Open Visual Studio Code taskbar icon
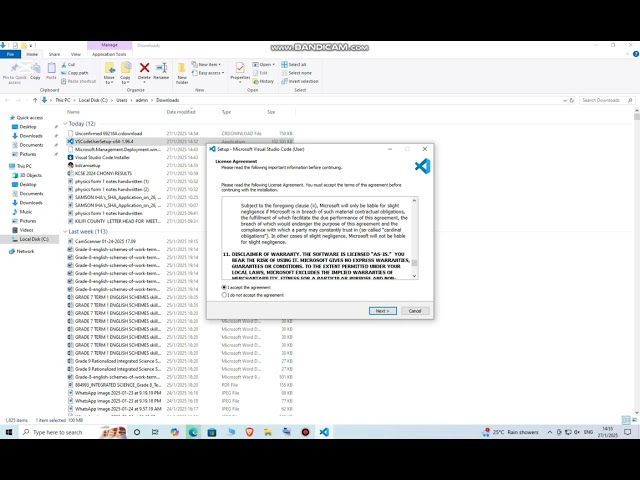Viewport: 640px width, 480px height. [x=324, y=432]
